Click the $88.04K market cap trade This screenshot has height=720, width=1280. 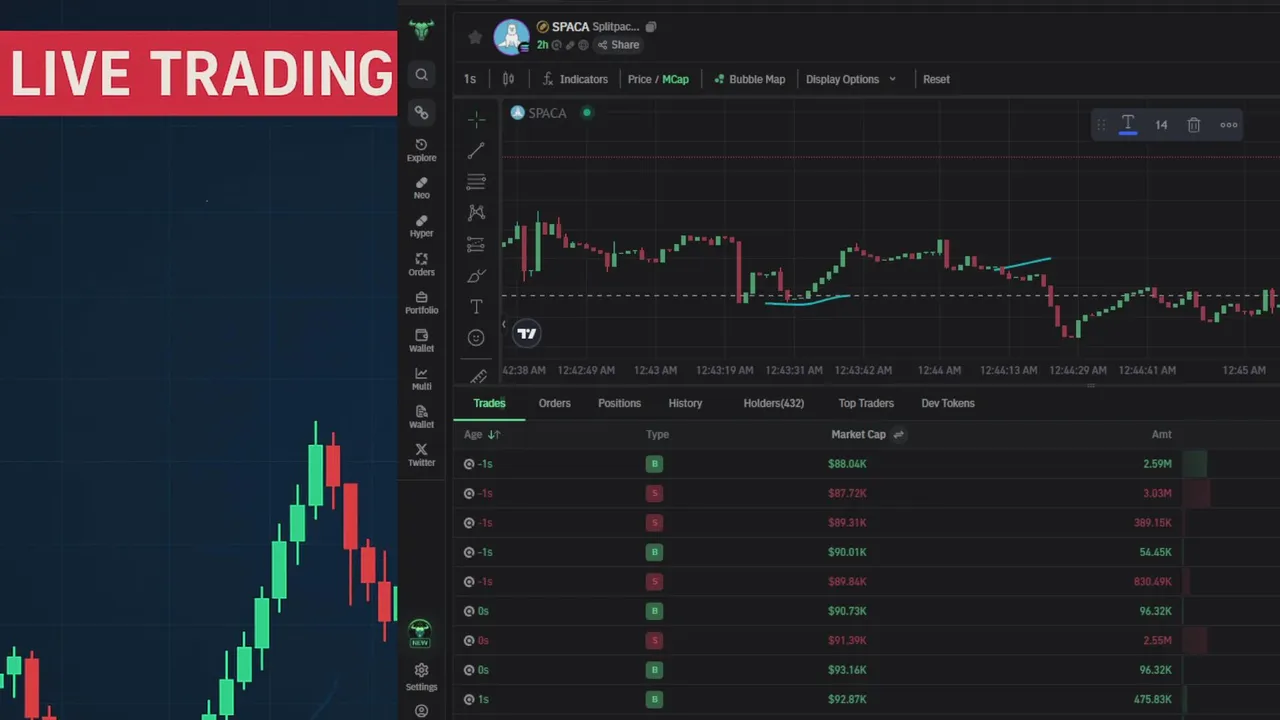click(847, 464)
